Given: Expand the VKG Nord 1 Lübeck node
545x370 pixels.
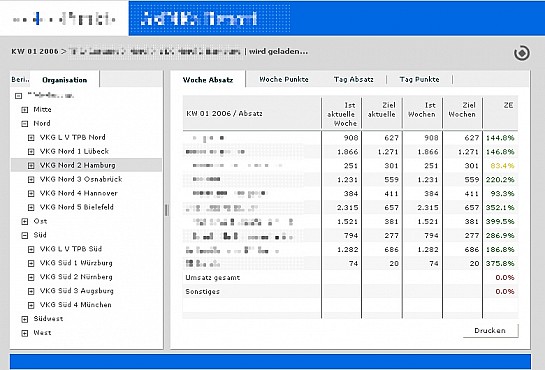Looking at the screenshot, I should 31,151.
